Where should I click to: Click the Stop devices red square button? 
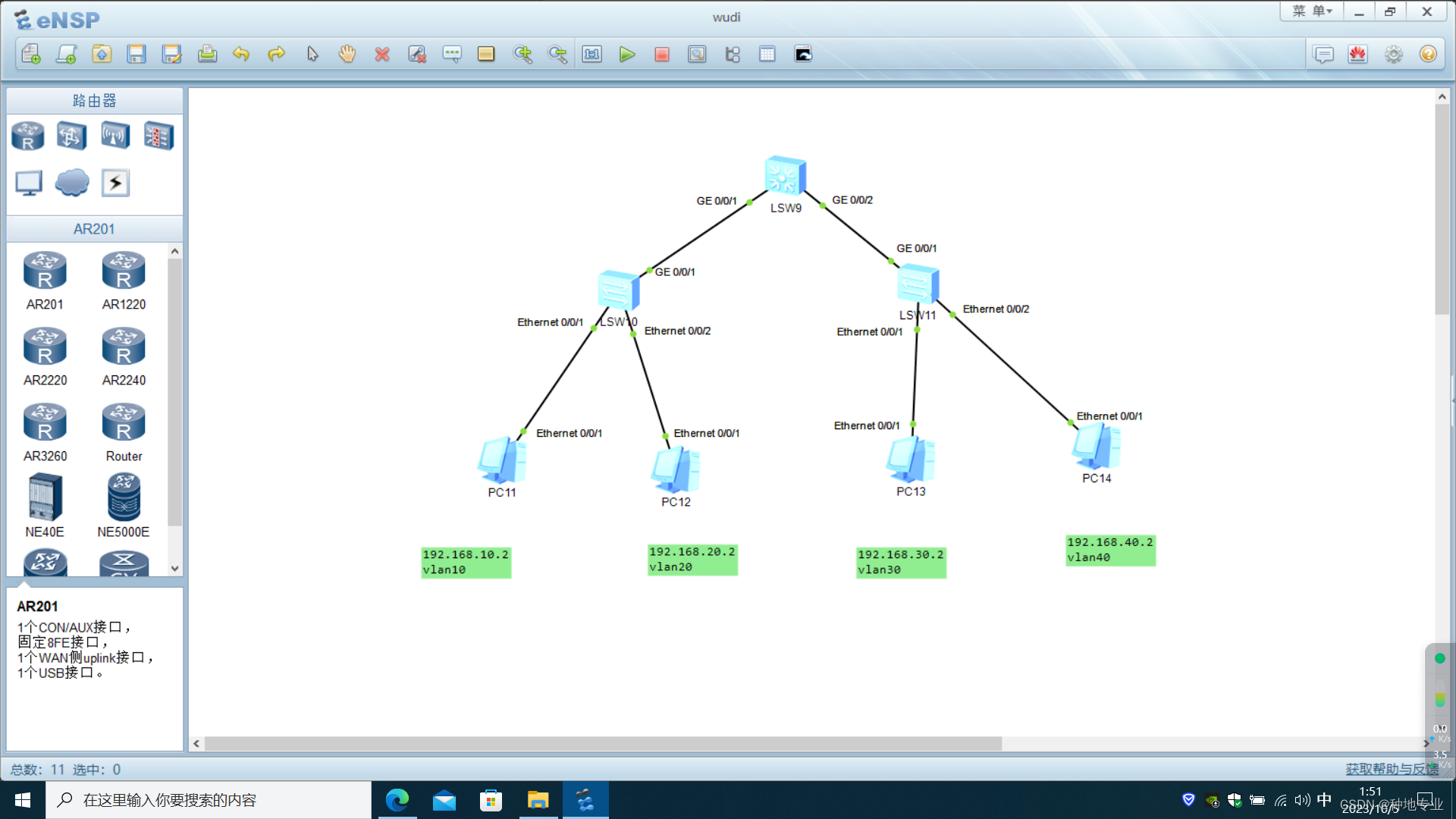tap(661, 55)
